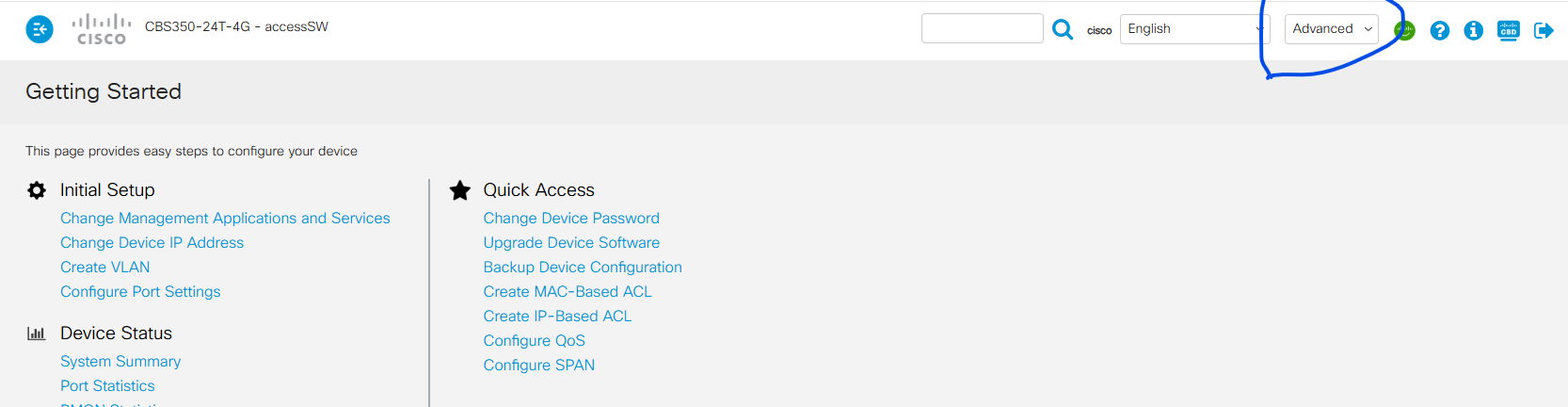Open the Advanced display mode dropdown

(1331, 29)
